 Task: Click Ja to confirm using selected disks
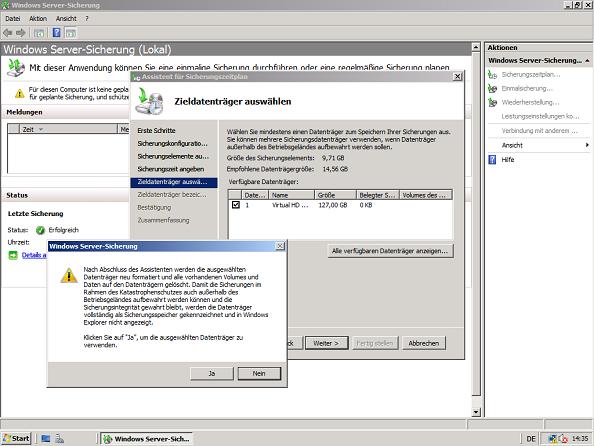coord(212,374)
